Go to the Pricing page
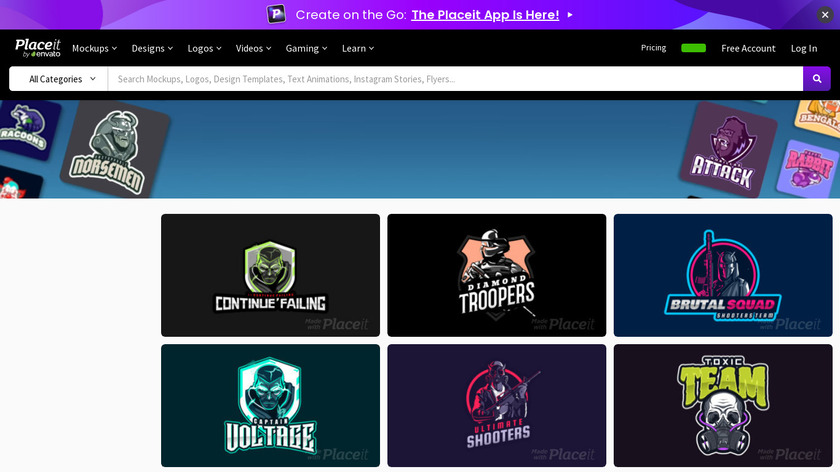This screenshot has width=840, height=472. point(654,48)
